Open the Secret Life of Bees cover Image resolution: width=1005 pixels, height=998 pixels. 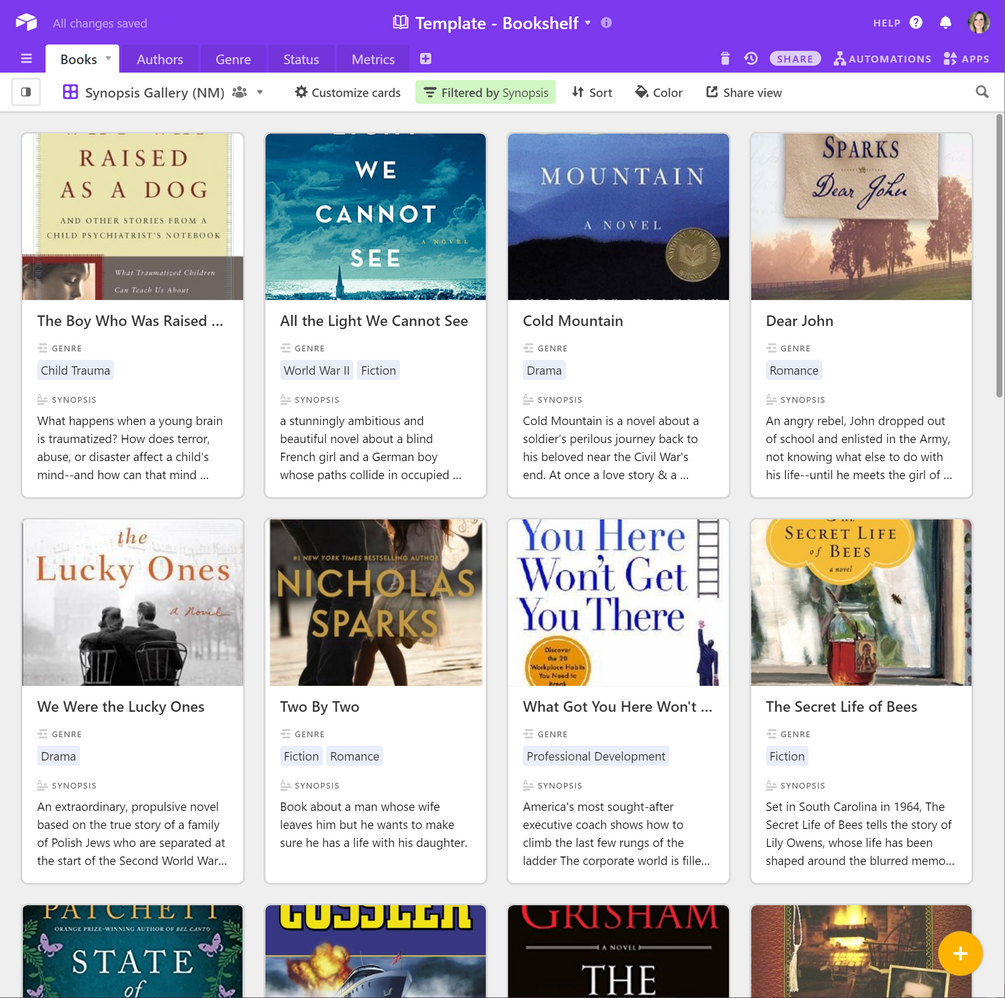pos(861,603)
